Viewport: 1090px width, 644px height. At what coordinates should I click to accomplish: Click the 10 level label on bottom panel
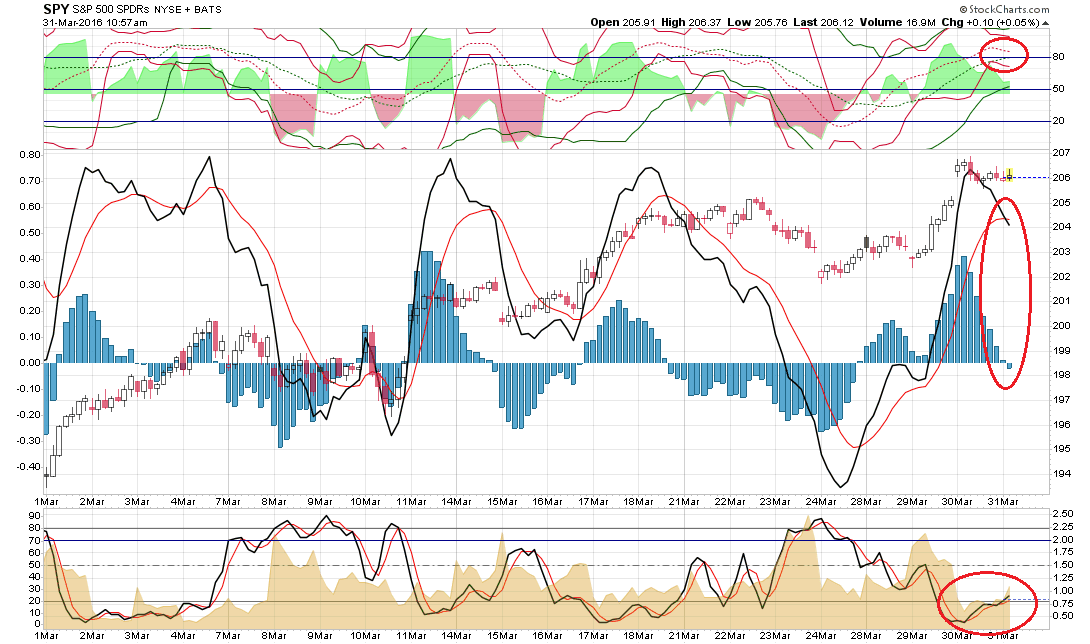tap(34, 612)
